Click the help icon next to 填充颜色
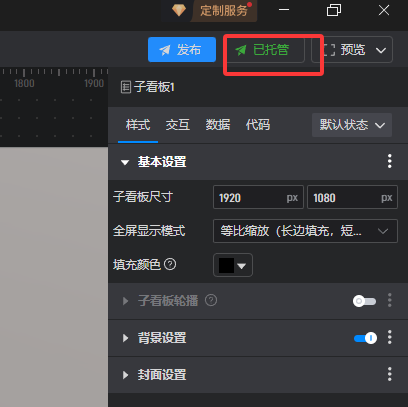Image resolution: width=408 pixels, height=407 pixels. 170,265
